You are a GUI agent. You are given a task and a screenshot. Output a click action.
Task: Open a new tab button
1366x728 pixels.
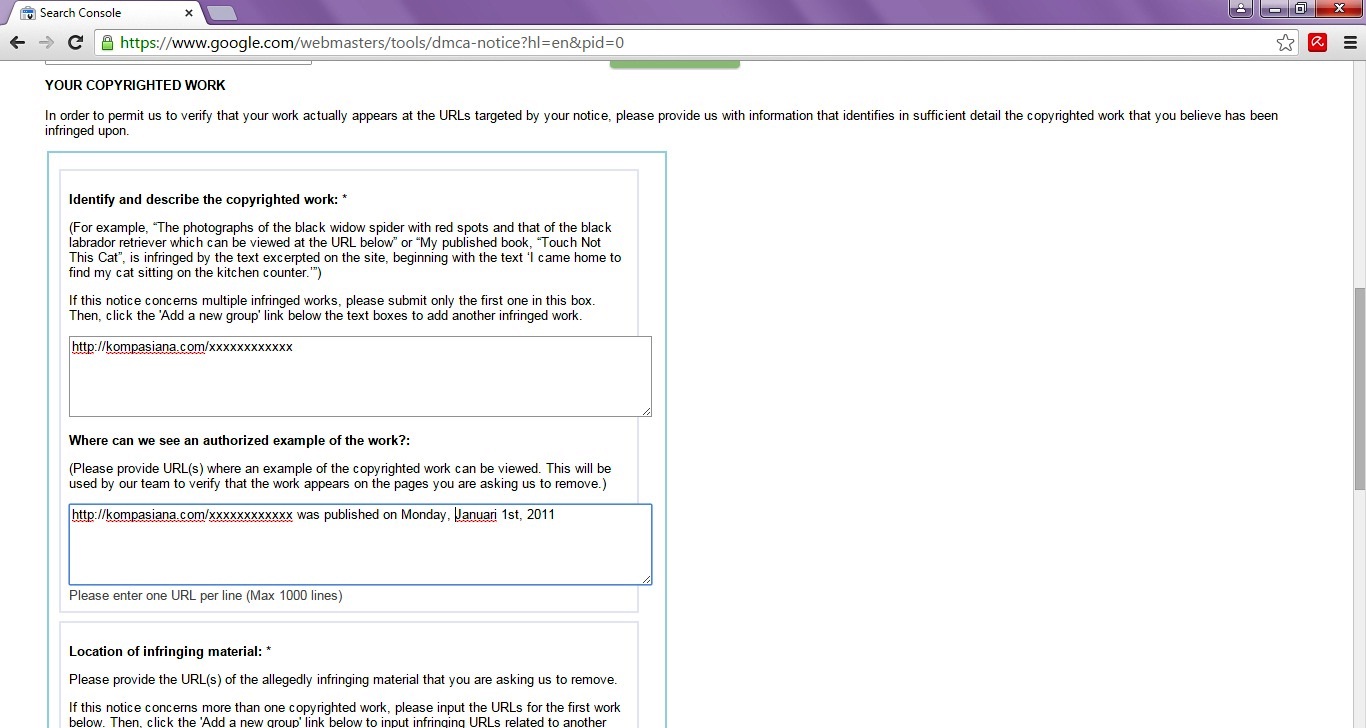[x=221, y=13]
